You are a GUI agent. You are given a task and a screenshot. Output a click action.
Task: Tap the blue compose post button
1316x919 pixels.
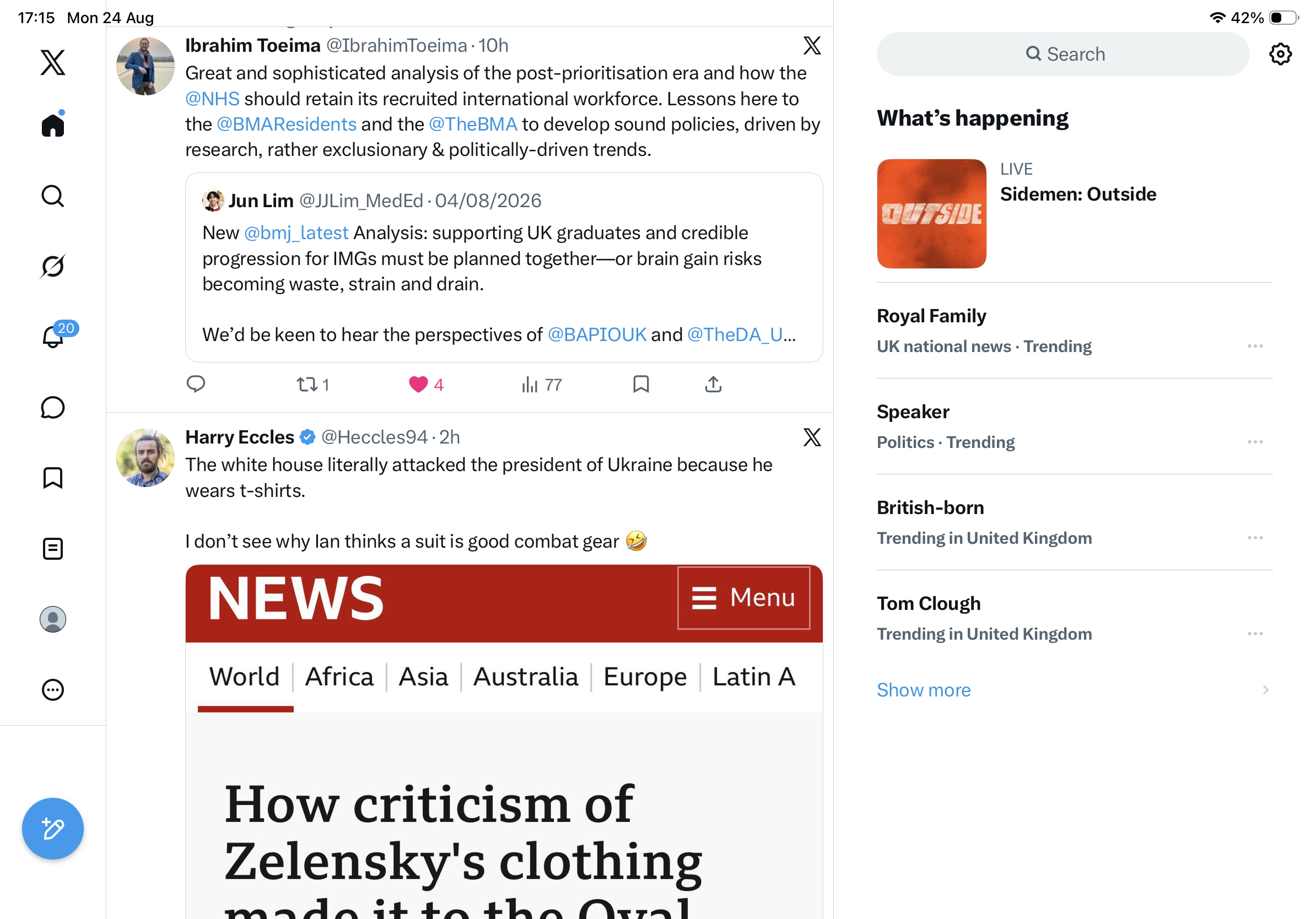pos(53,829)
